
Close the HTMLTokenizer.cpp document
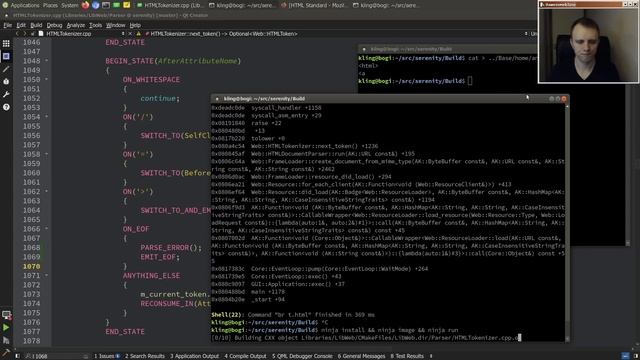point(130,34)
